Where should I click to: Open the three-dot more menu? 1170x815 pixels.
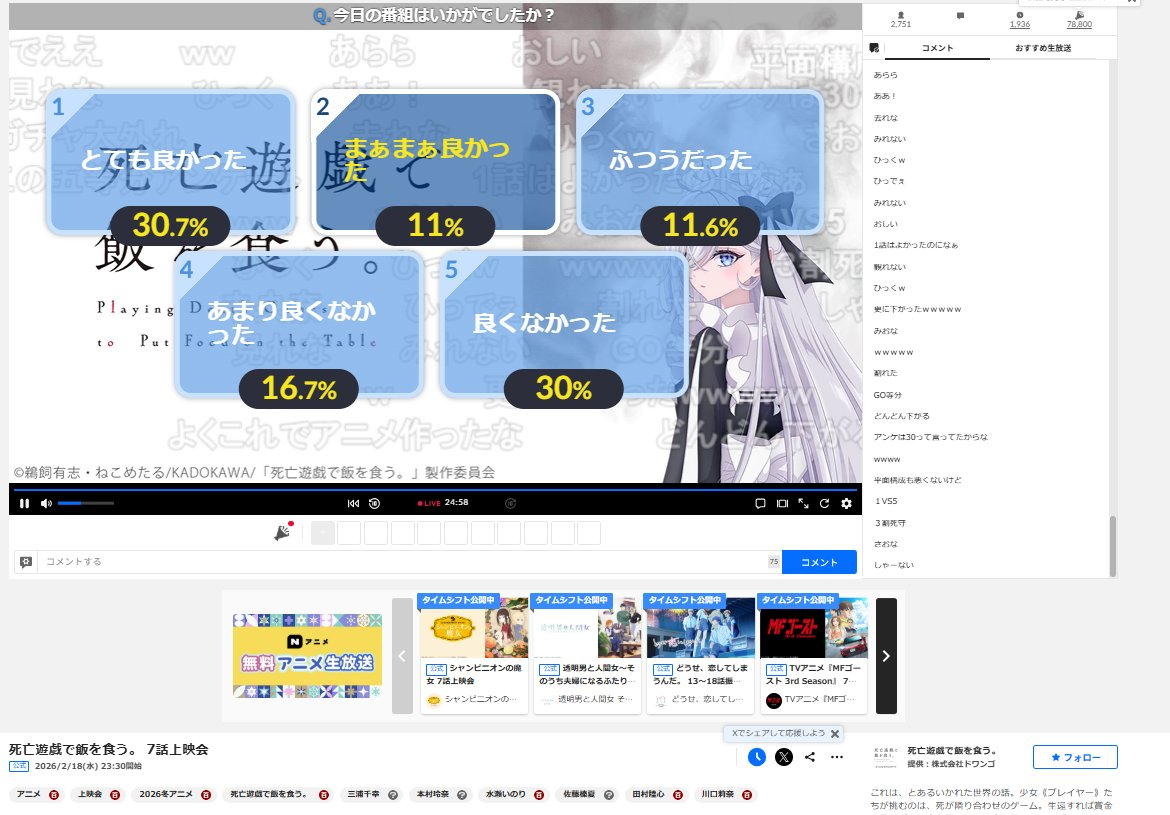(x=837, y=757)
